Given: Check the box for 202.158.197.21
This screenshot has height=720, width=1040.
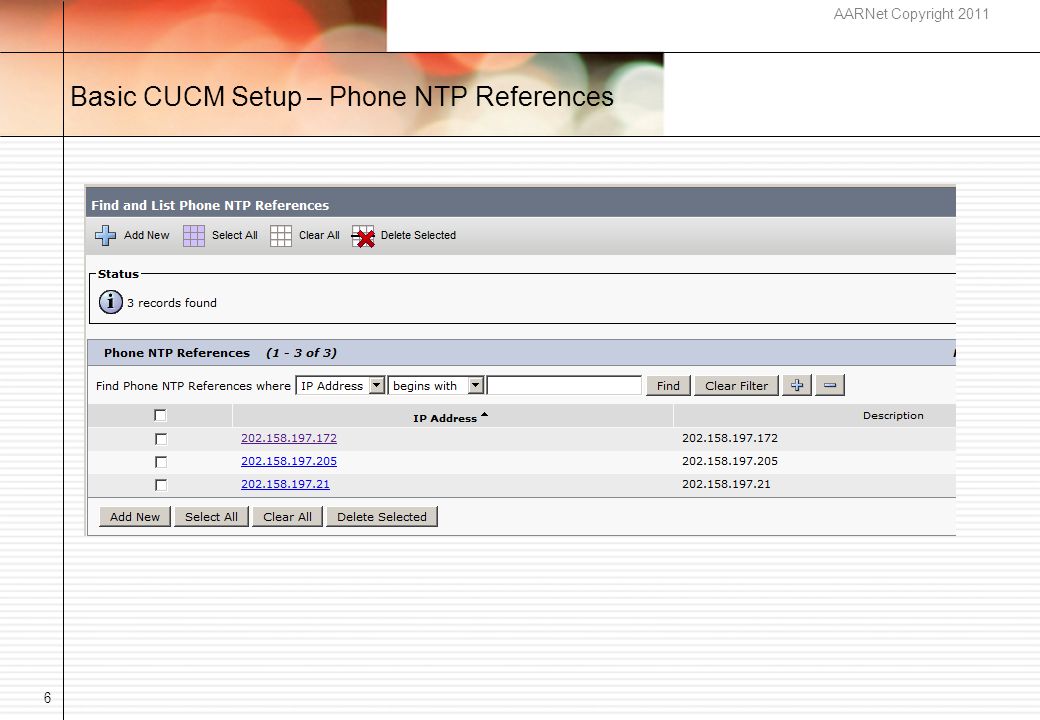Looking at the screenshot, I should pyautogui.click(x=161, y=485).
